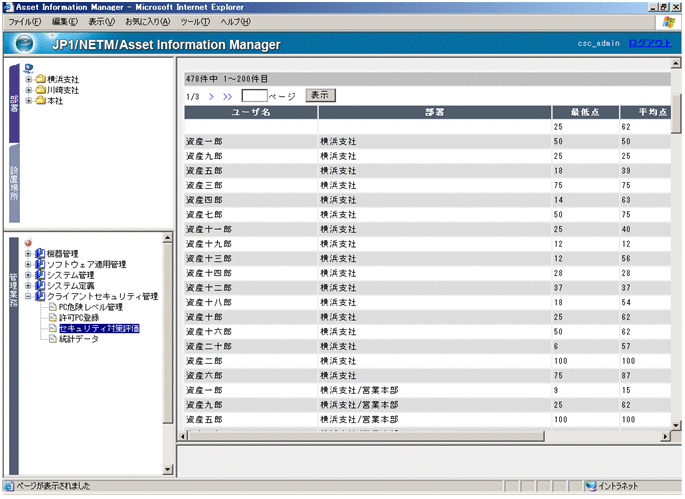The height and width of the screenshot is (499, 685).
Task: Expand the 横浜支社 tree node
Action: click(x=28, y=79)
